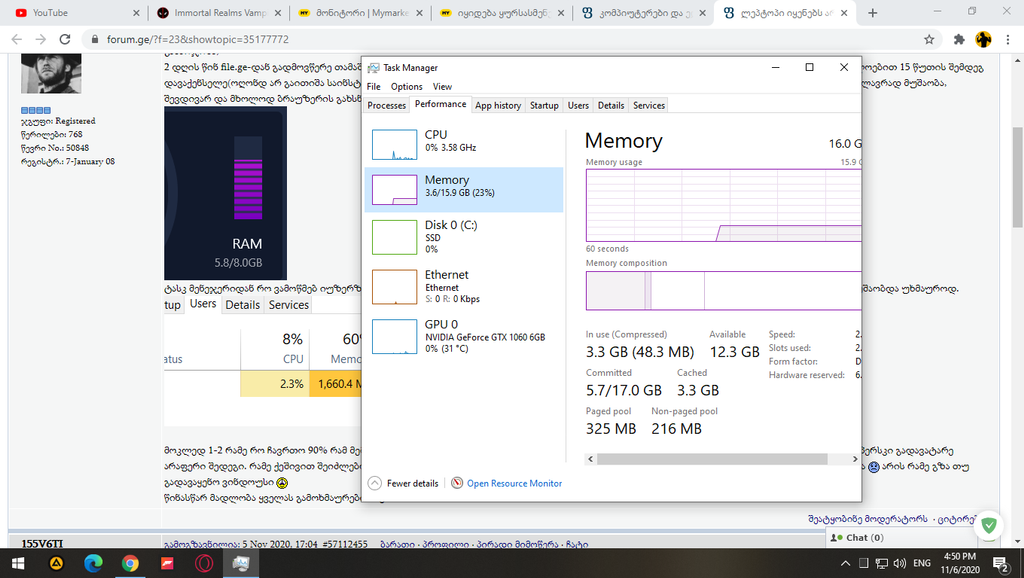Select the GPU 0 NVIDIA GeForce entry
Screen dimensions: 1024x578
pos(464,336)
